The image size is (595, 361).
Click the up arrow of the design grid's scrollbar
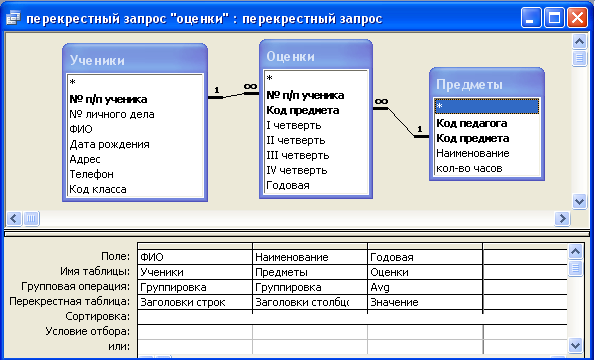click(576, 251)
